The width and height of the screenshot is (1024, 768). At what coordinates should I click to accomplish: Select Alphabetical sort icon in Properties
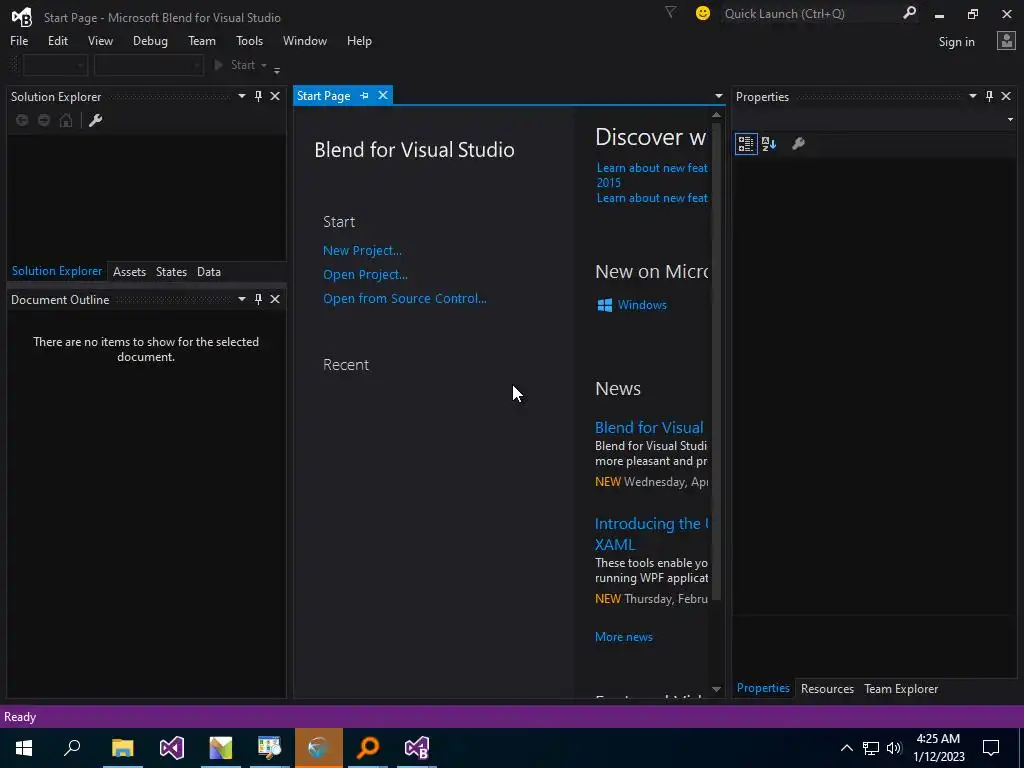[x=769, y=144]
